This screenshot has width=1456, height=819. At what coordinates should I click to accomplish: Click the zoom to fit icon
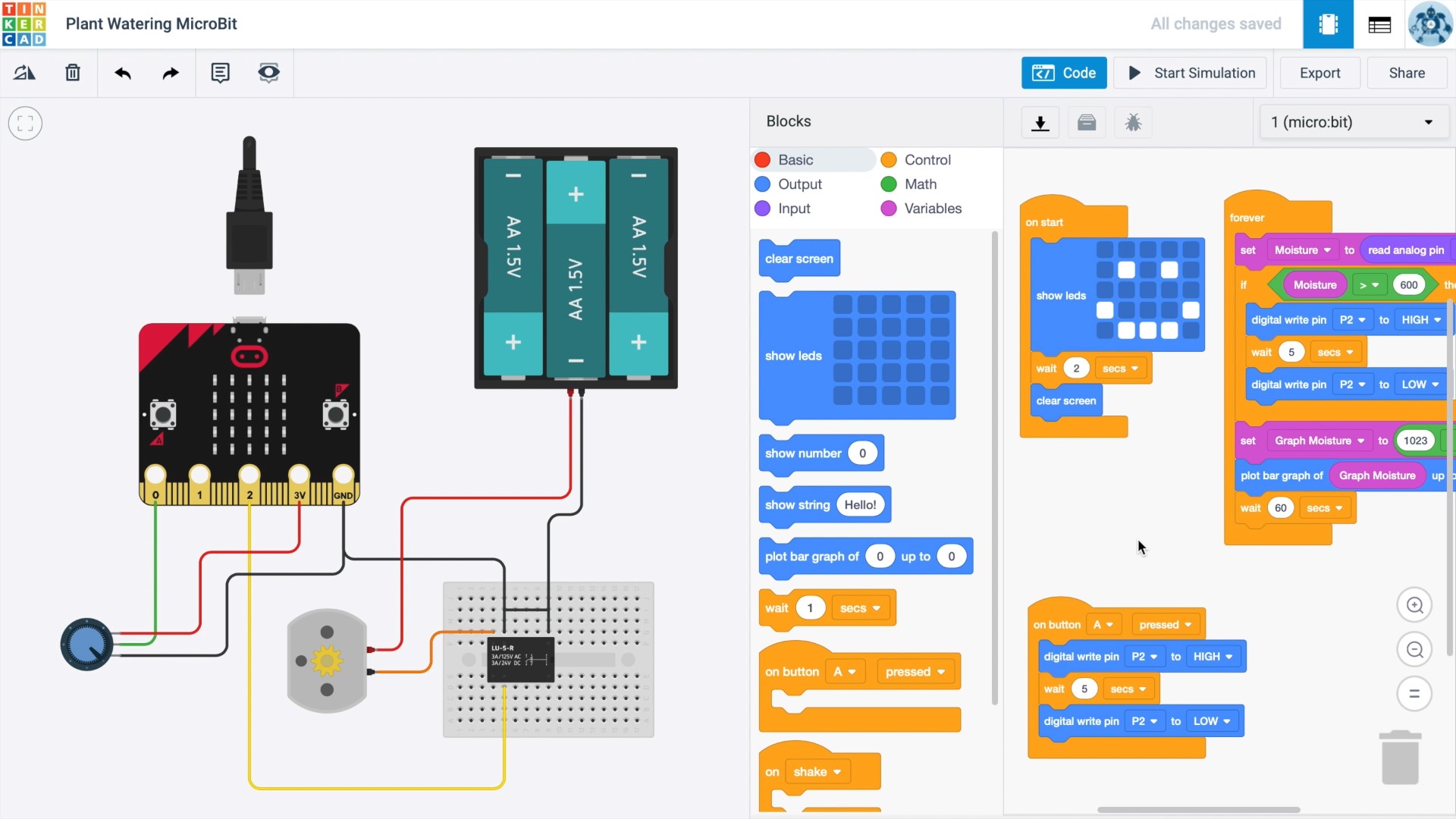point(25,123)
